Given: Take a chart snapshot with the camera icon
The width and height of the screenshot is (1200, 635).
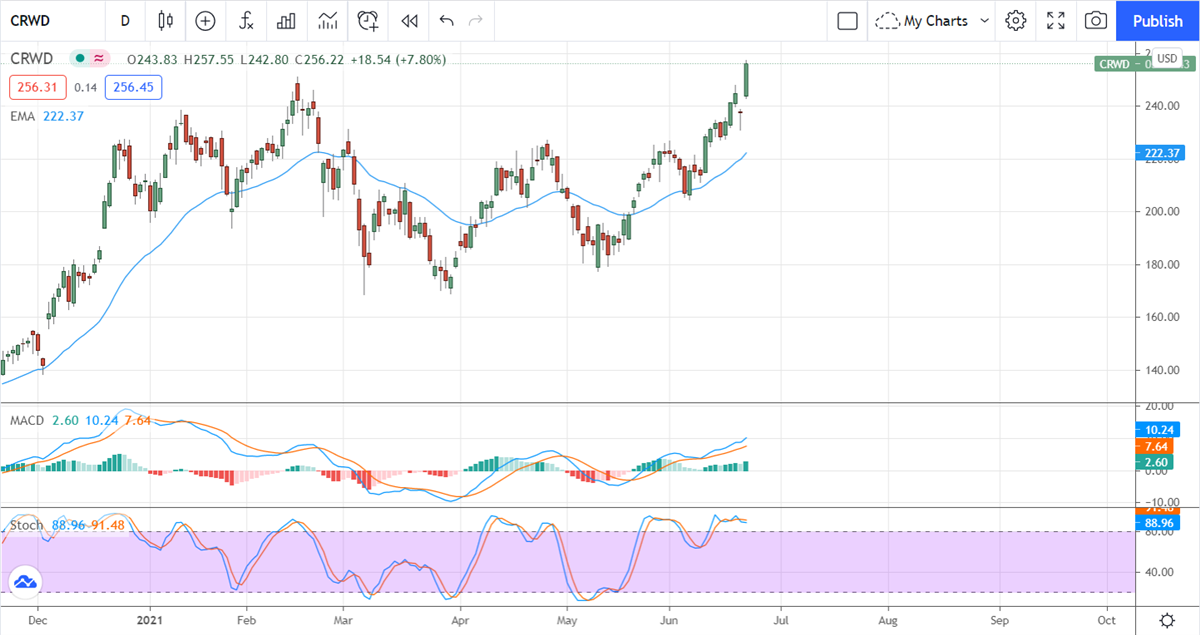Looking at the screenshot, I should pyautogui.click(x=1096, y=21).
